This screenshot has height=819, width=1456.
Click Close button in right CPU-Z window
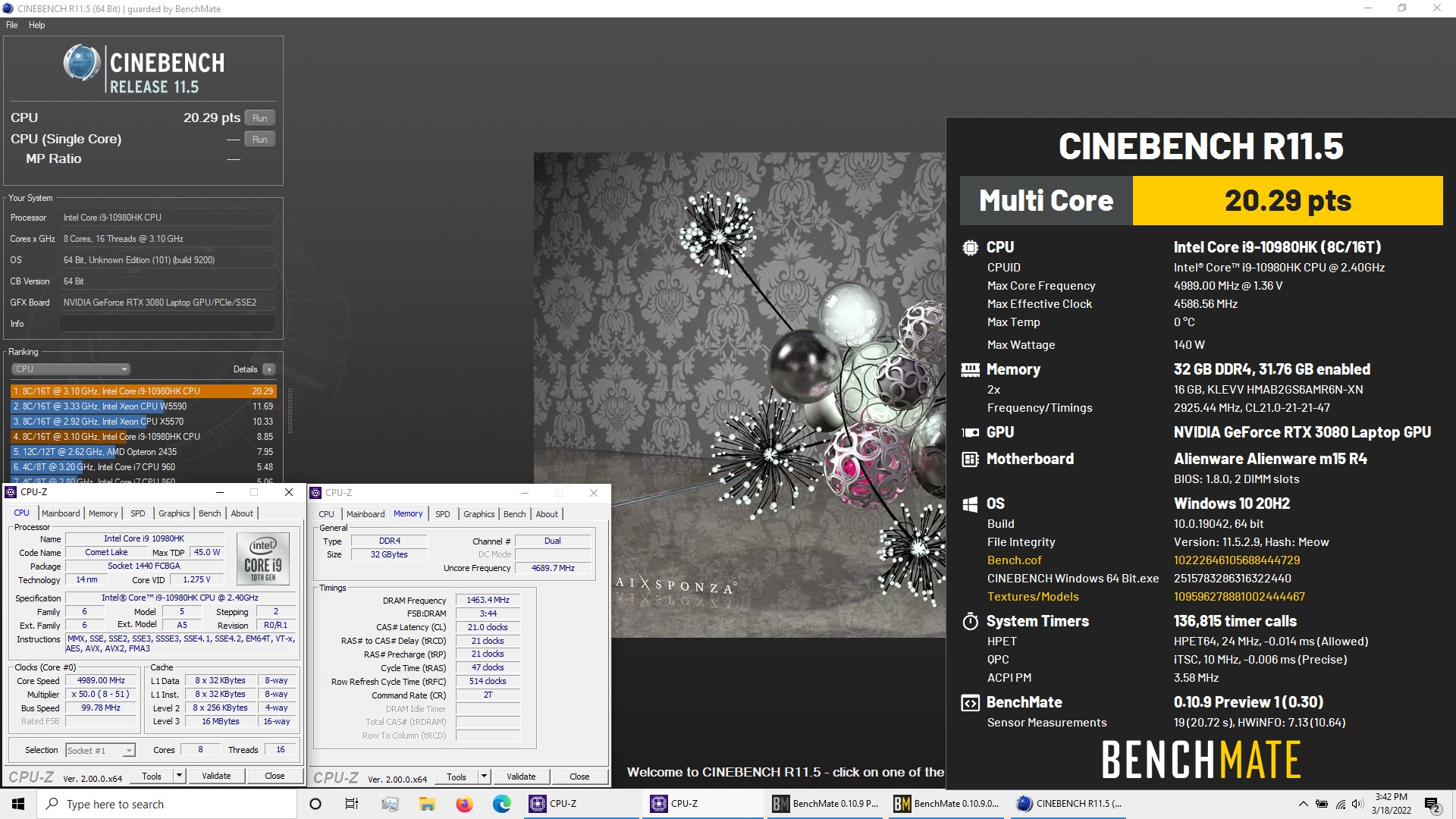[x=579, y=777]
